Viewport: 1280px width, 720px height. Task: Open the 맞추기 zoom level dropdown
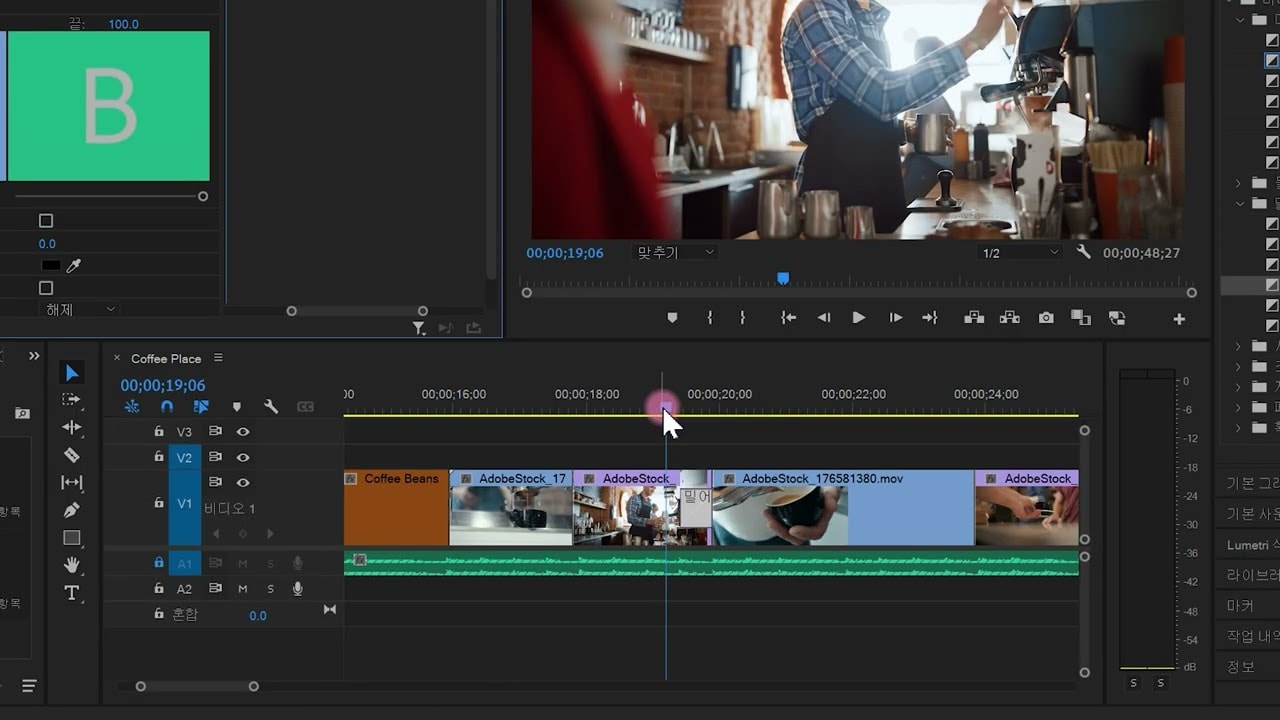coord(676,253)
